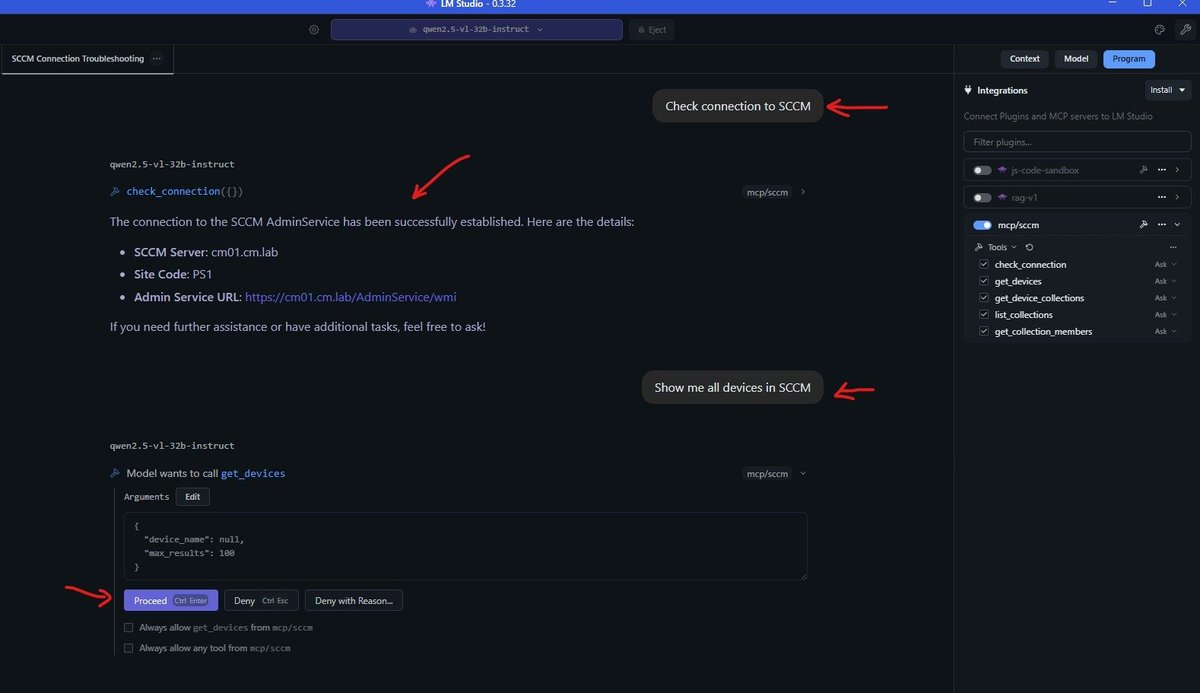
Task: Switch to the Context tab
Action: point(1024,59)
